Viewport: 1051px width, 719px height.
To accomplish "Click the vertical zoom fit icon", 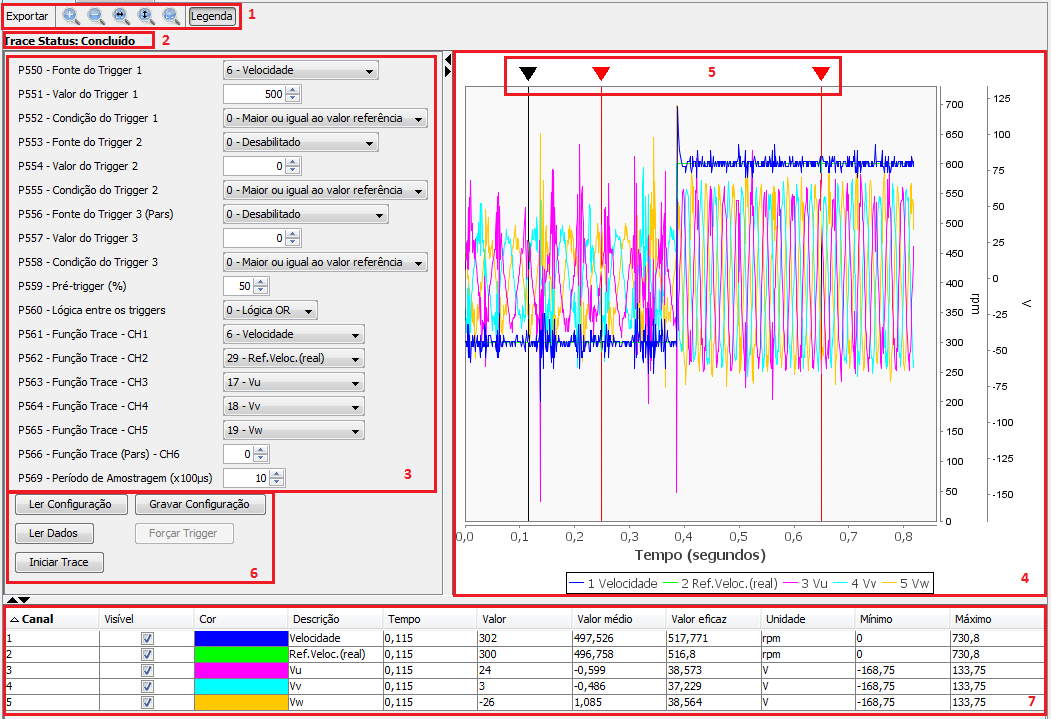I will coord(146,16).
